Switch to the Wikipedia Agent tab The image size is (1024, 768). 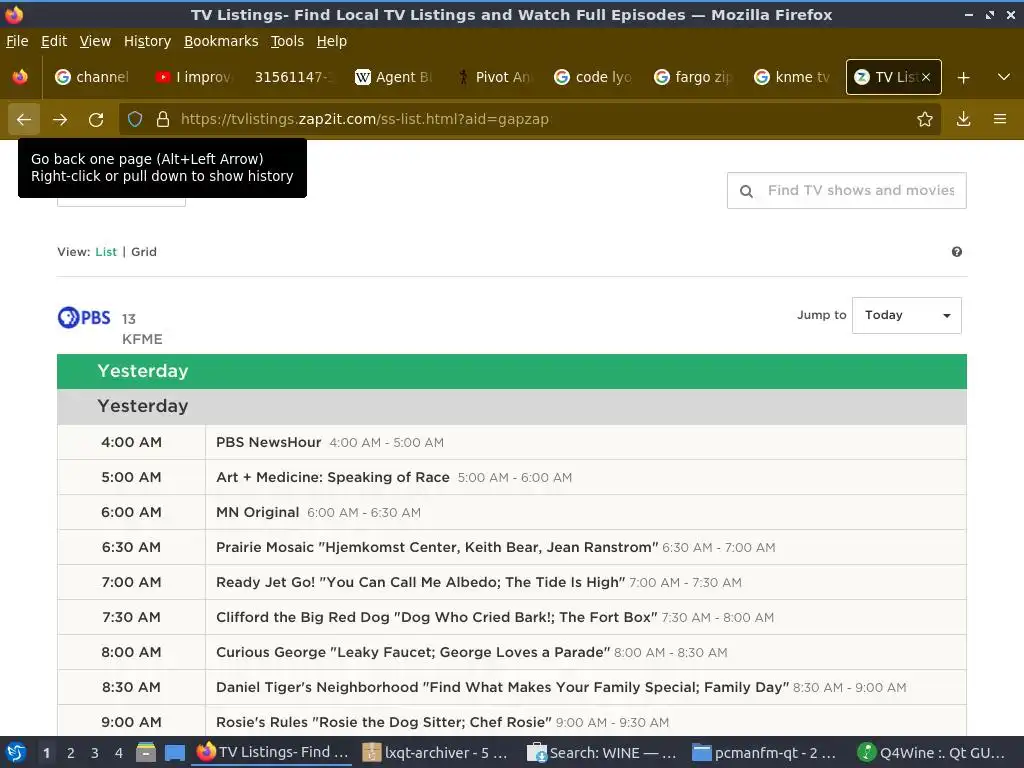click(393, 77)
